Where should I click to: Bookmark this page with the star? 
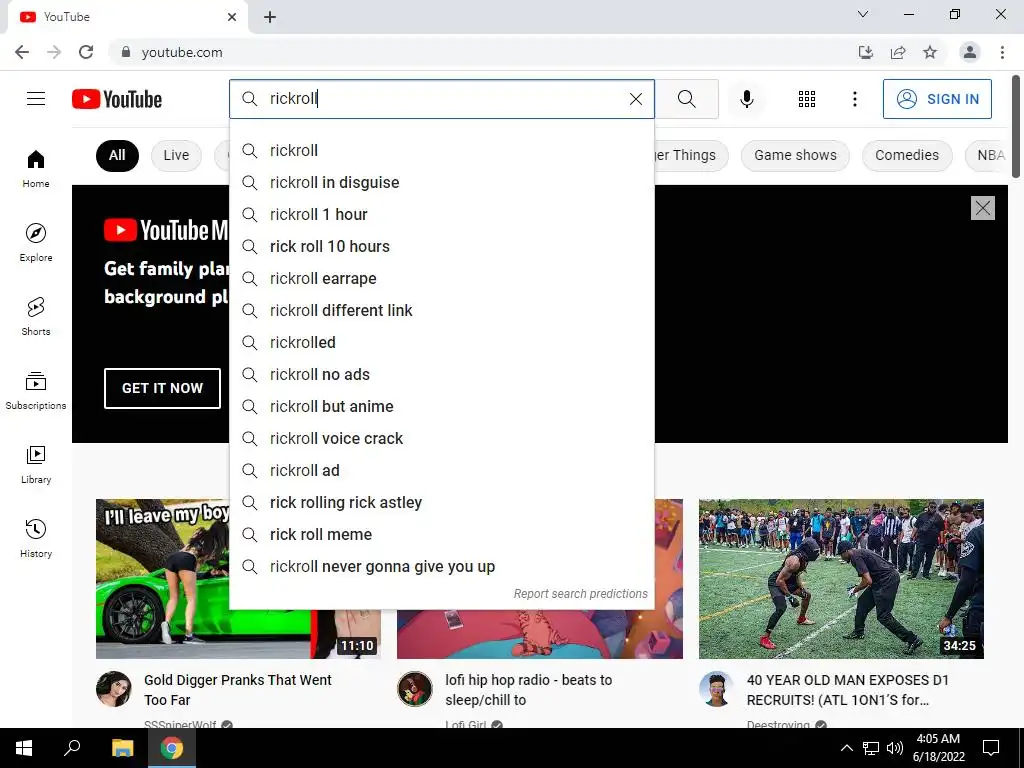pos(930,52)
